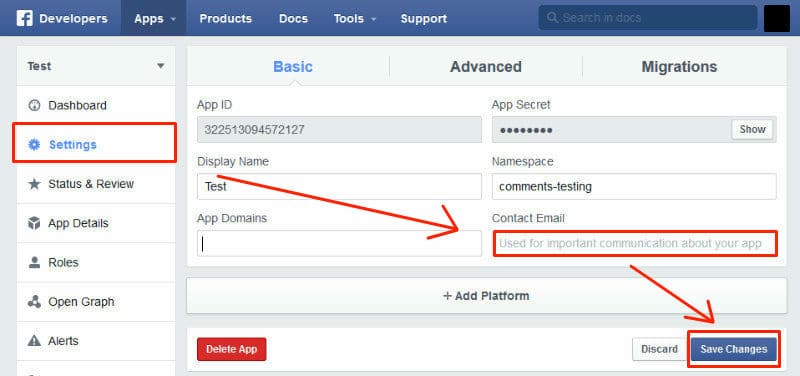The width and height of the screenshot is (800, 376).
Task: Click the "App Domains" label
Action: tap(232, 218)
